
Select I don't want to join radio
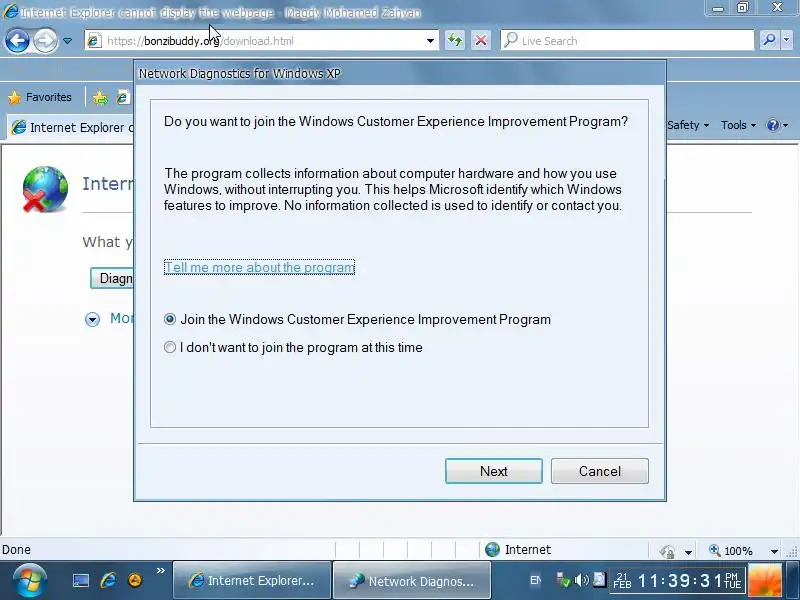(170, 347)
